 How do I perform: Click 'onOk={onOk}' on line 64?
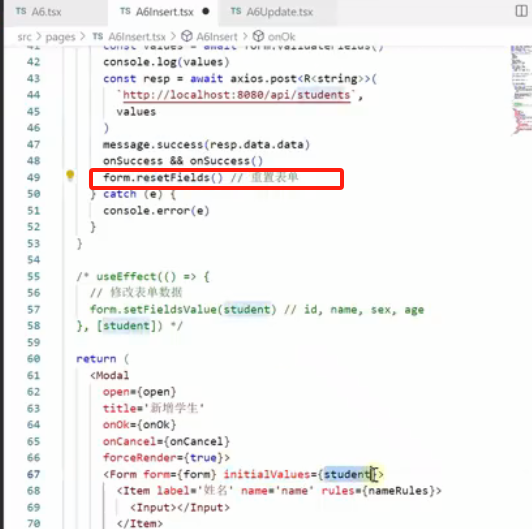pyautogui.click(x=139, y=425)
